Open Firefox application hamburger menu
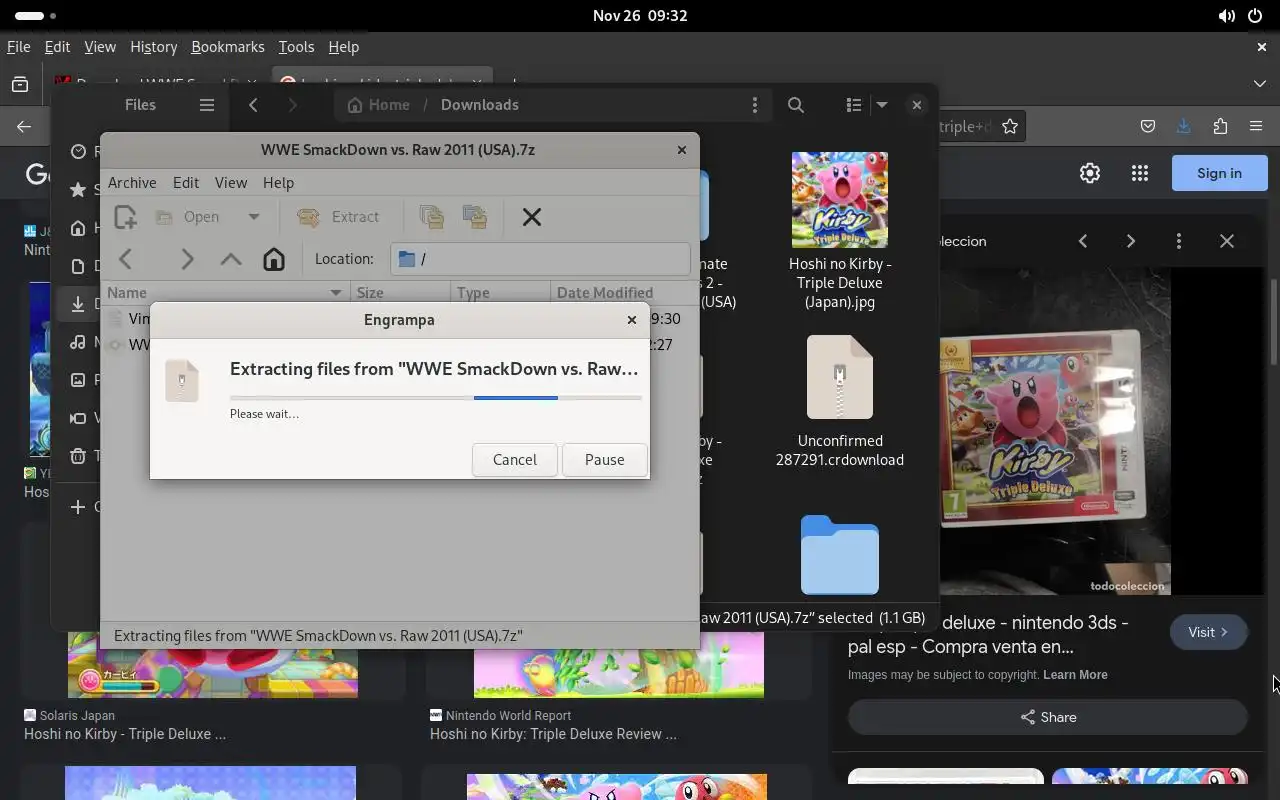The height and width of the screenshot is (800, 1280). click(1256, 126)
